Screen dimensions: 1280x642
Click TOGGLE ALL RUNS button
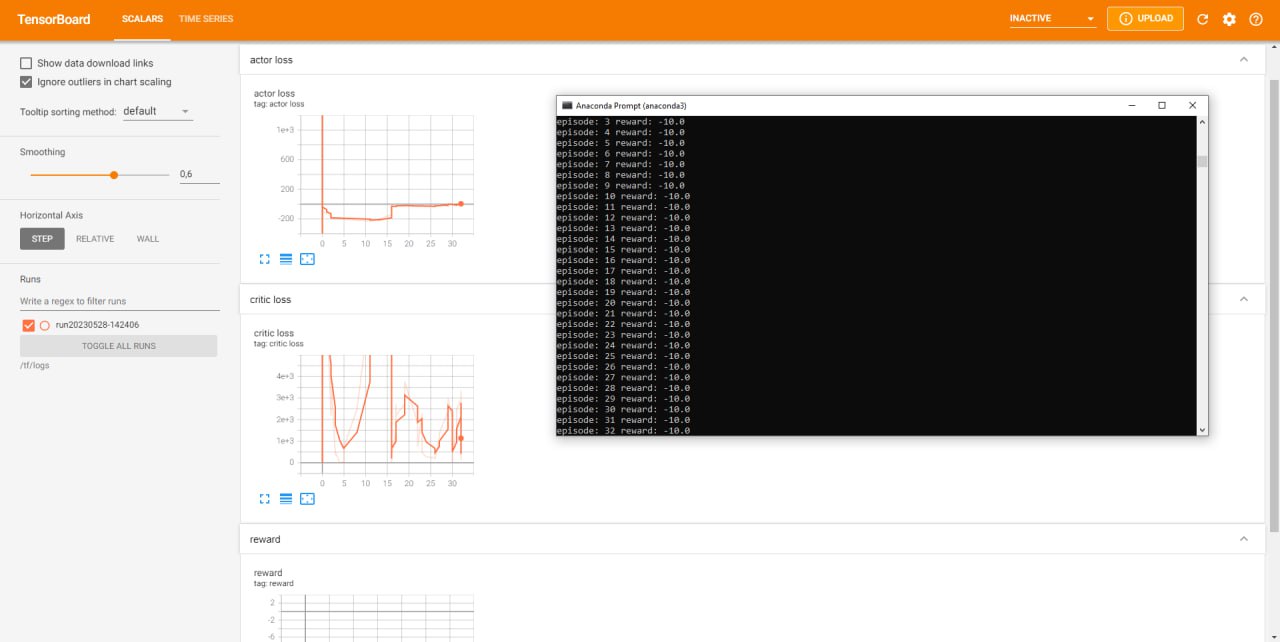[118, 346]
